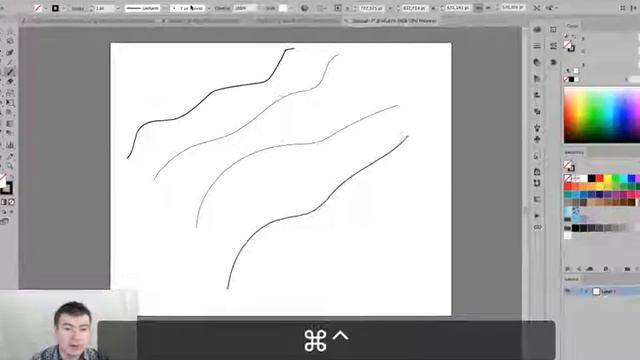Click the Layer 1 thumbnail
The height and width of the screenshot is (360, 640).
coord(596,291)
